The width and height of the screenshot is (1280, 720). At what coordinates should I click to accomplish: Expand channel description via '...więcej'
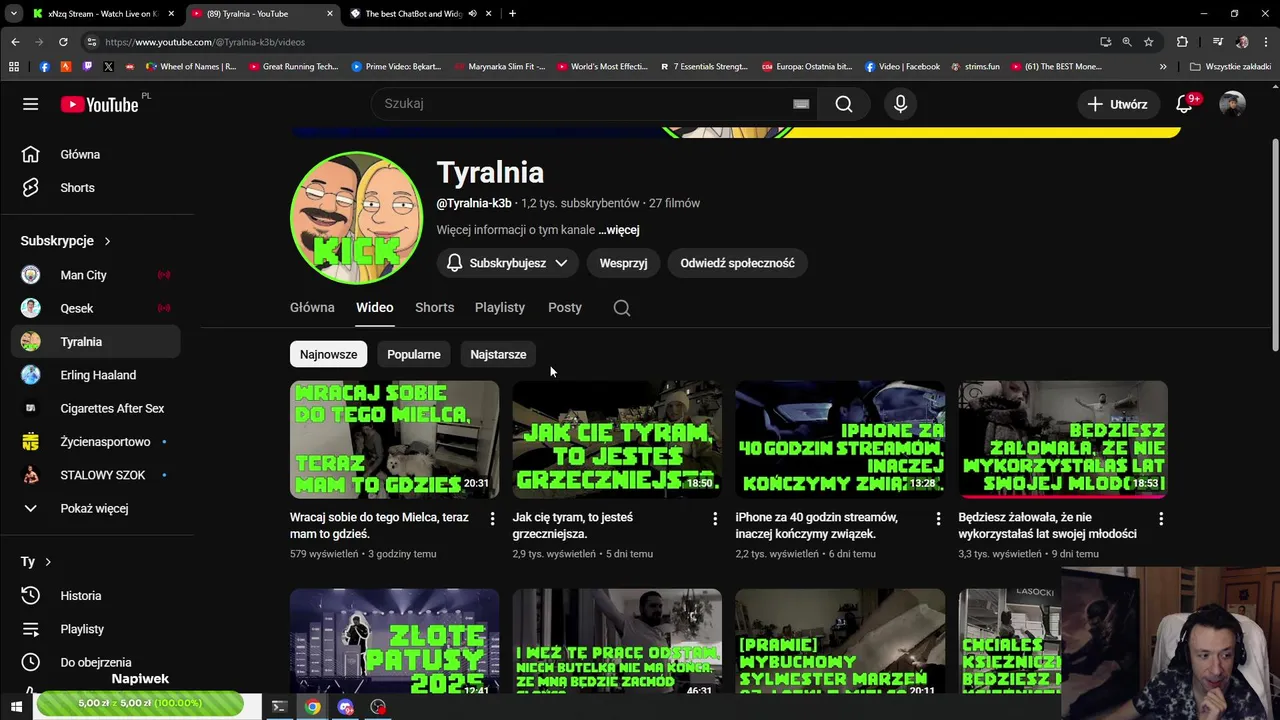click(x=619, y=230)
